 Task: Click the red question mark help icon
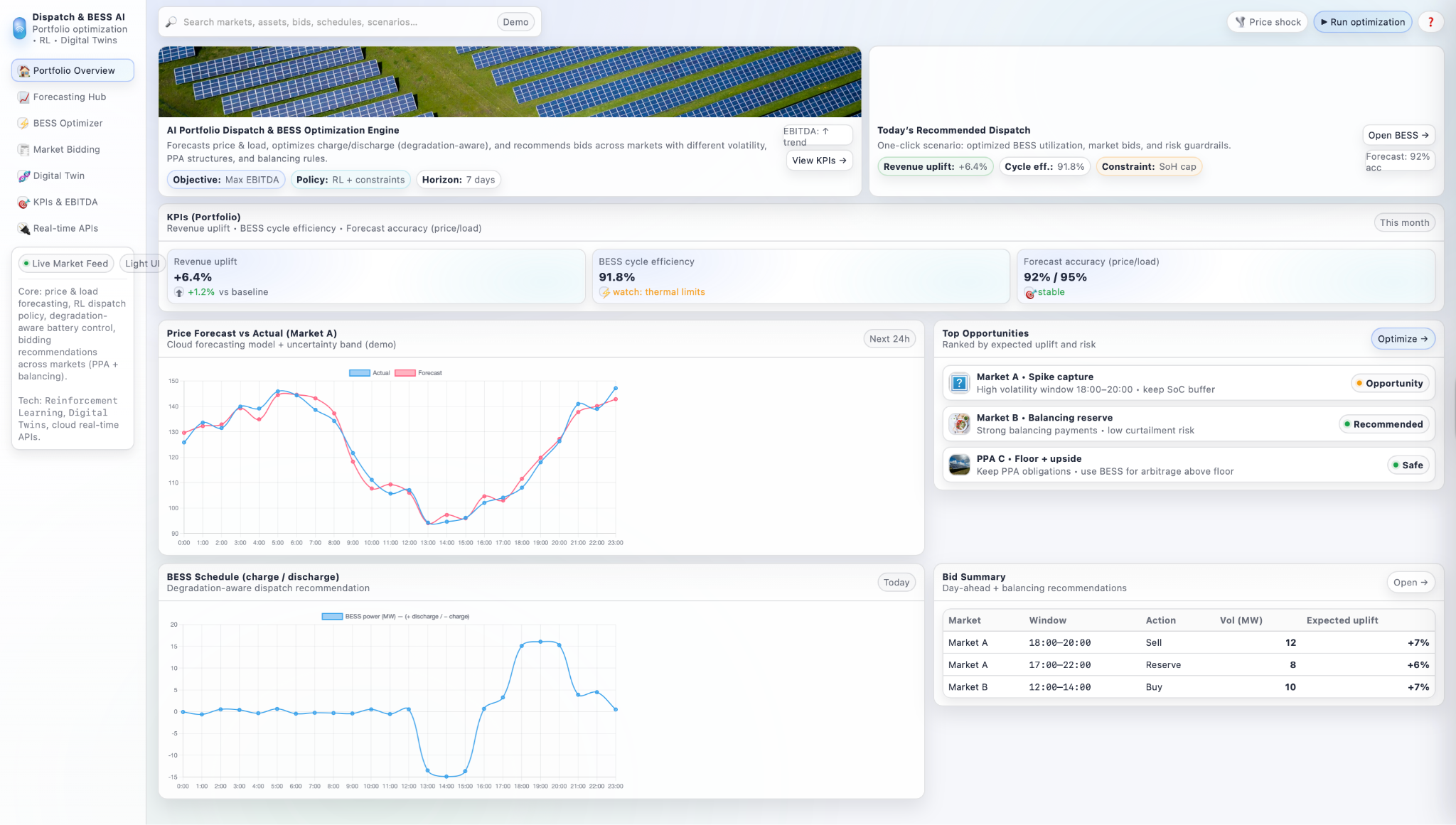1430,22
